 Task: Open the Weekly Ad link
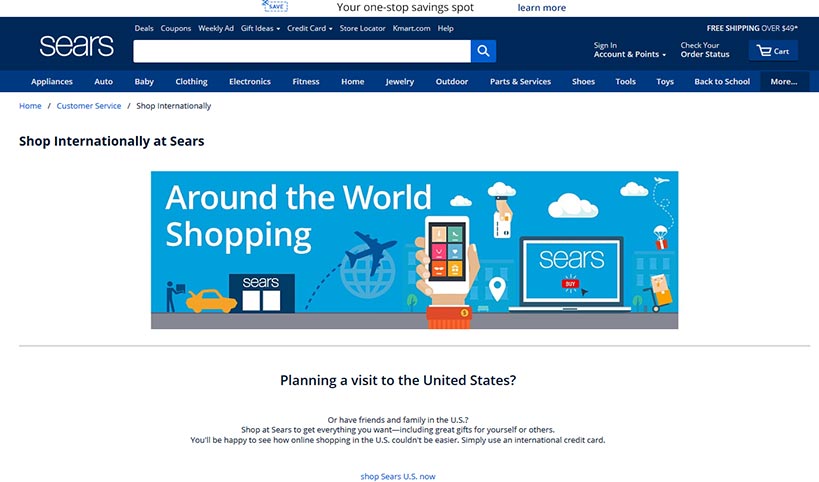(216, 28)
